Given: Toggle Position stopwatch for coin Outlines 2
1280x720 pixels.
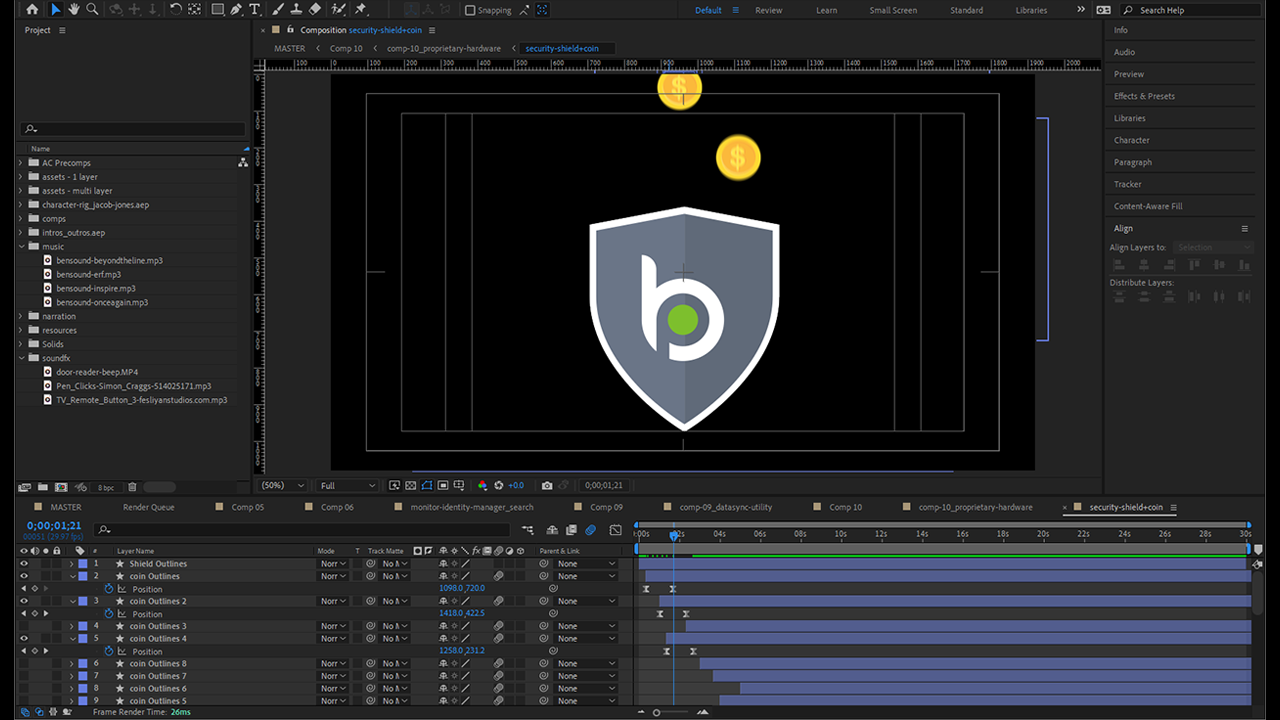Looking at the screenshot, I should 109,614.
